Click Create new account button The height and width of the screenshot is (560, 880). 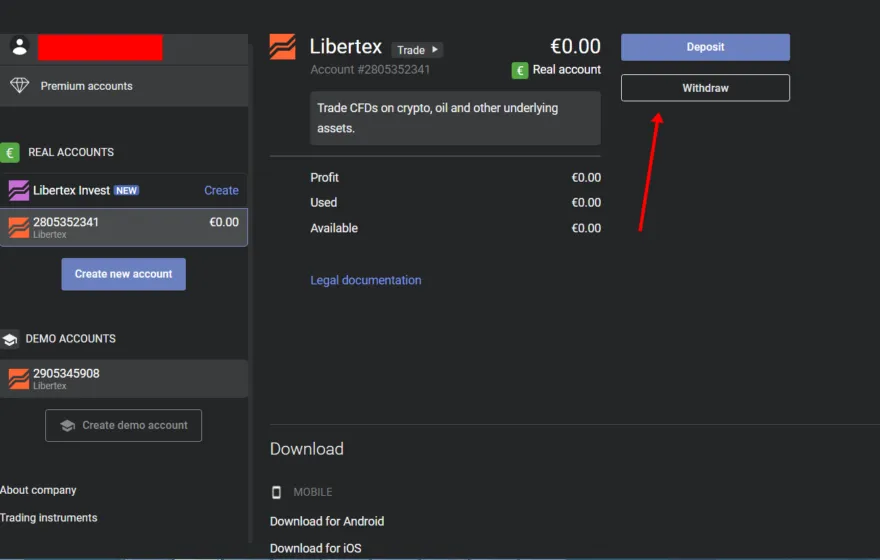click(123, 274)
